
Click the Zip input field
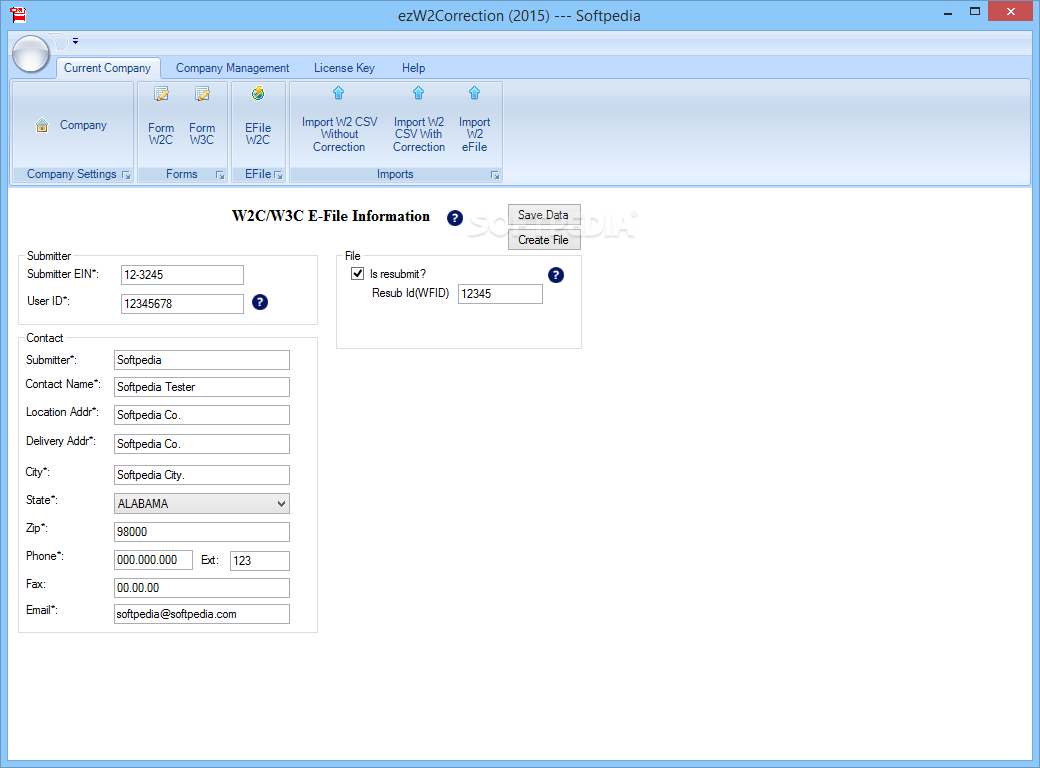click(202, 532)
